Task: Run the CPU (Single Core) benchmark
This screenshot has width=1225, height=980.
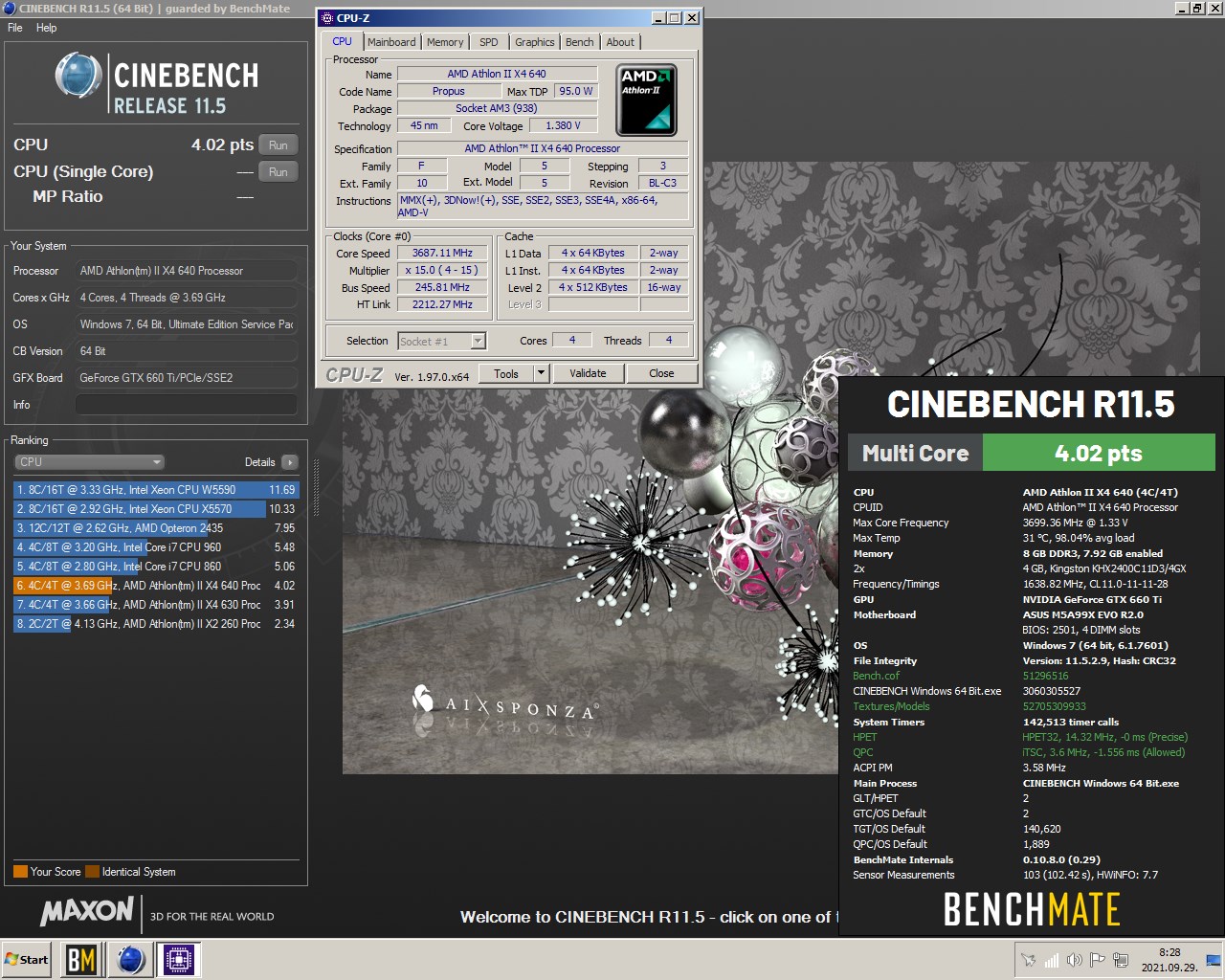Action: 278,172
